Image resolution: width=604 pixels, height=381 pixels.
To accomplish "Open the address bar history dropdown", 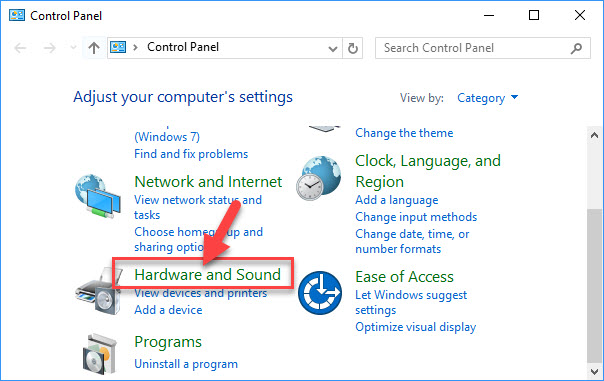I will pyautogui.click(x=333, y=49).
